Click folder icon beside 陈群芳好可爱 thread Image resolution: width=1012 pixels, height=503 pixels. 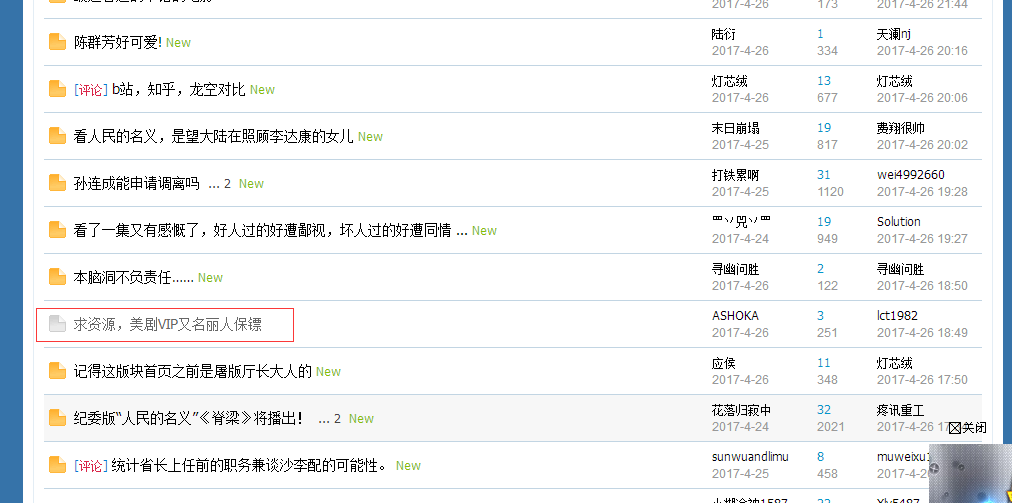pos(57,43)
